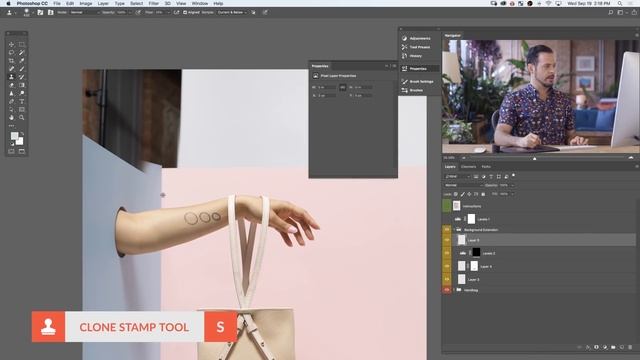
Task: Open the File menu
Action: pyautogui.click(x=57, y=3)
